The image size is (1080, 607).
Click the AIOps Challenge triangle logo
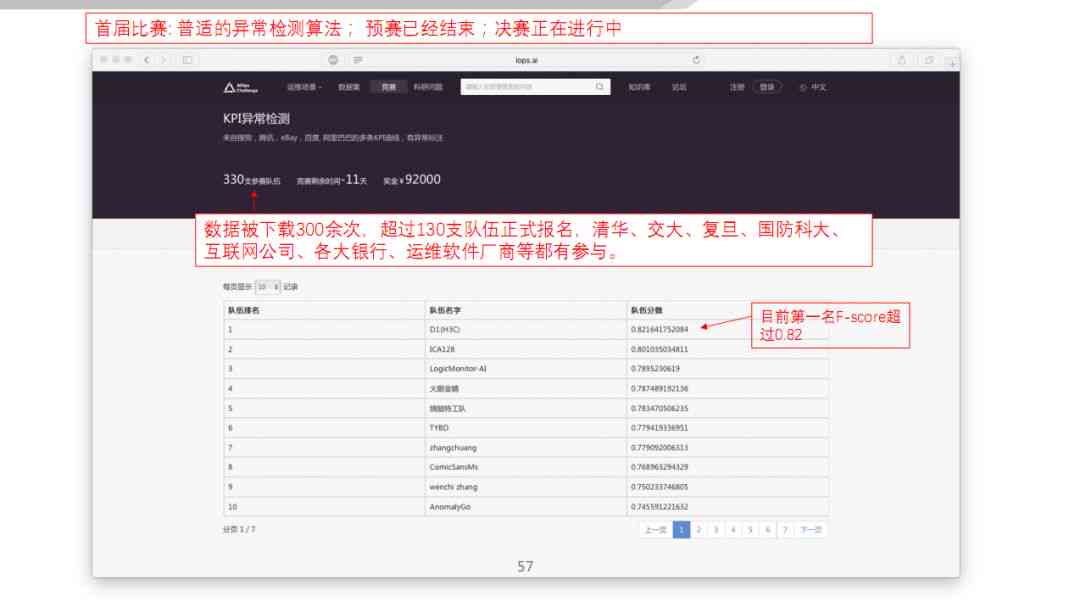[x=240, y=87]
